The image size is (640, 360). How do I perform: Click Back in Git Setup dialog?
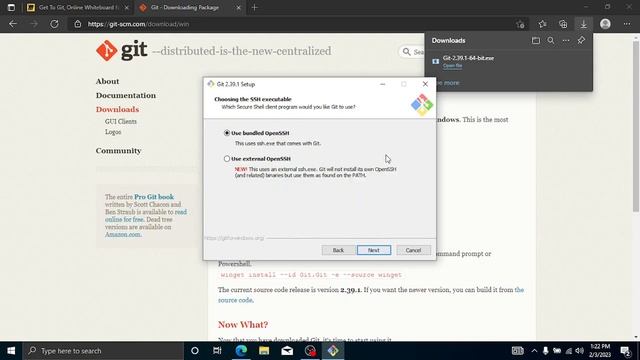(x=338, y=250)
